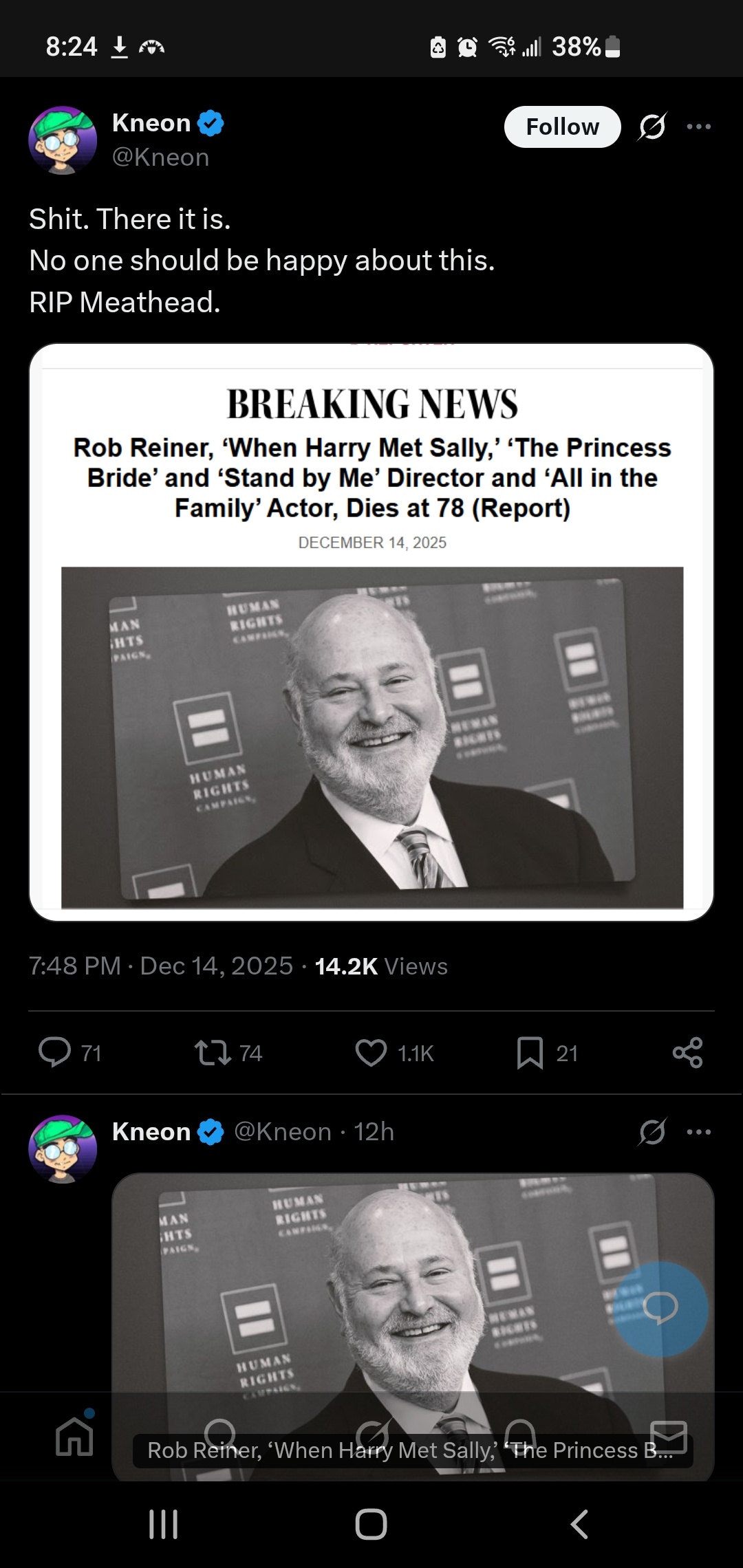
Task: Open the Search tab in bottom bar
Action: [220, 1436]
